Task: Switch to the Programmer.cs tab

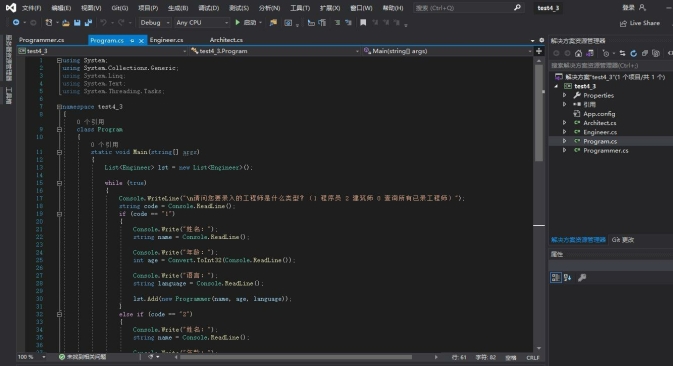Action: click(42, 40)
